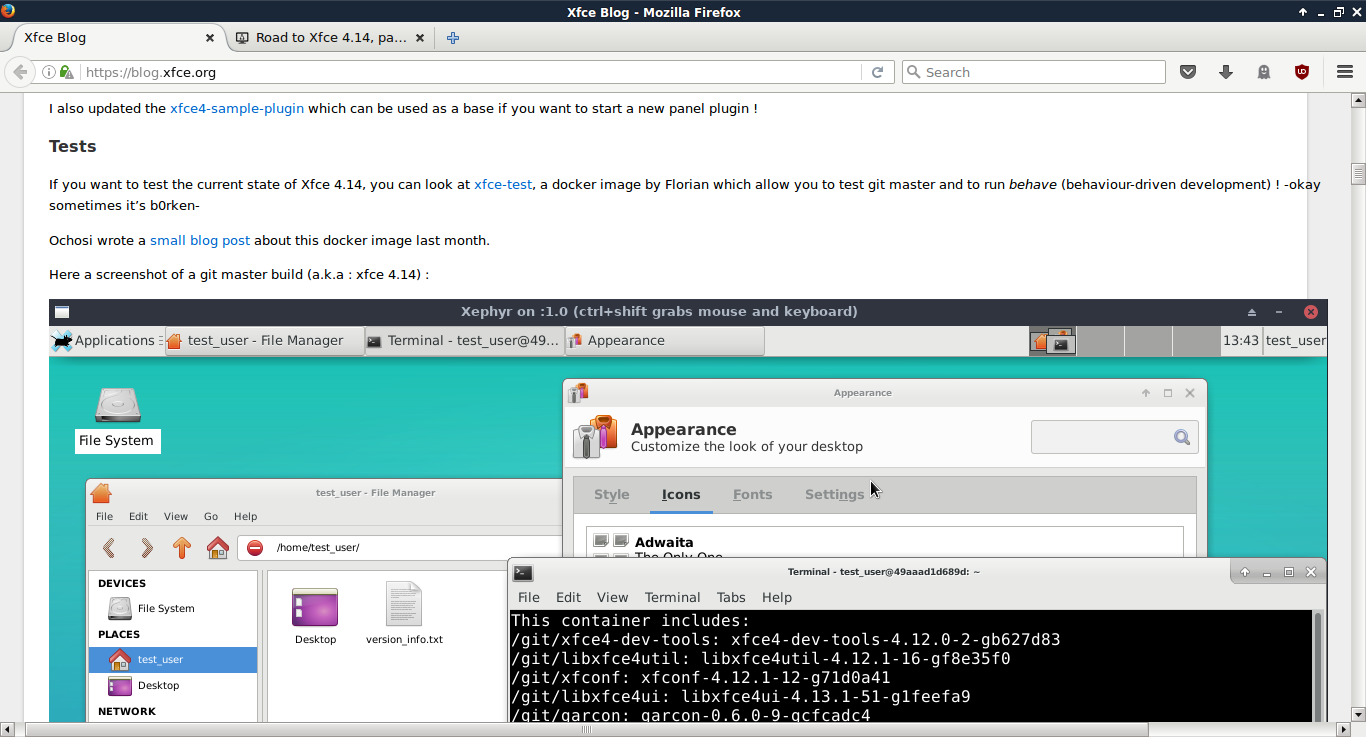Click the browser Back arrow button

[20, 72]
